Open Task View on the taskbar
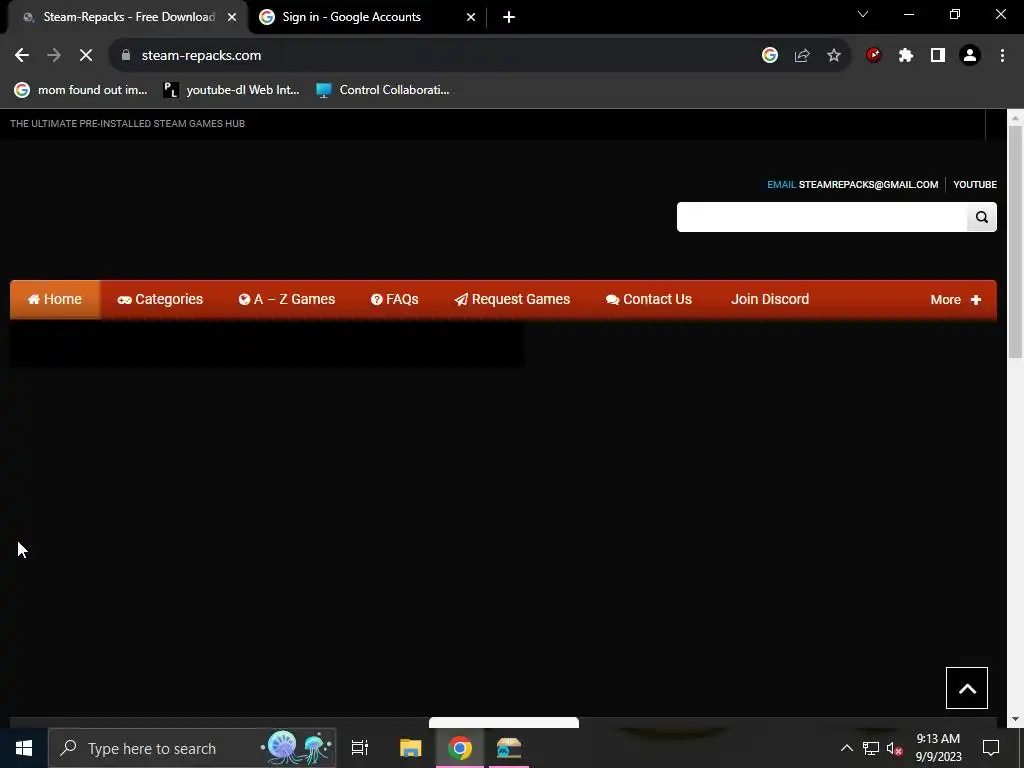 point(360,748)
